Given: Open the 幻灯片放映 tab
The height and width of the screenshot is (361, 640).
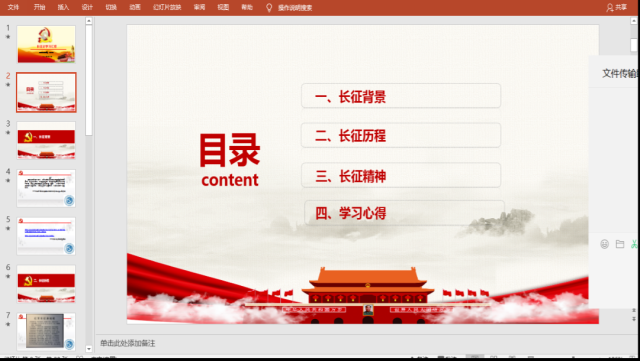Looking at the screenshot, I should [167, 7].
